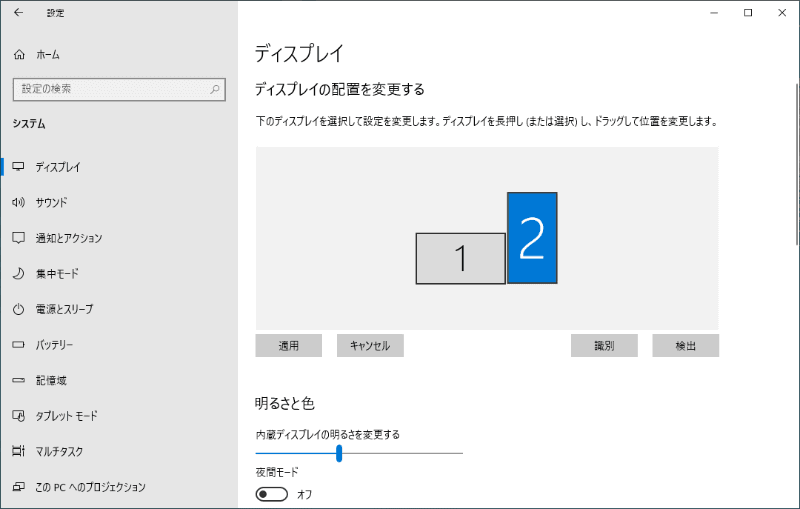Click the ディスプレイ monitor icon in the sidebar
Viewport: 800px width, 509px height.
tap(18, 167)
